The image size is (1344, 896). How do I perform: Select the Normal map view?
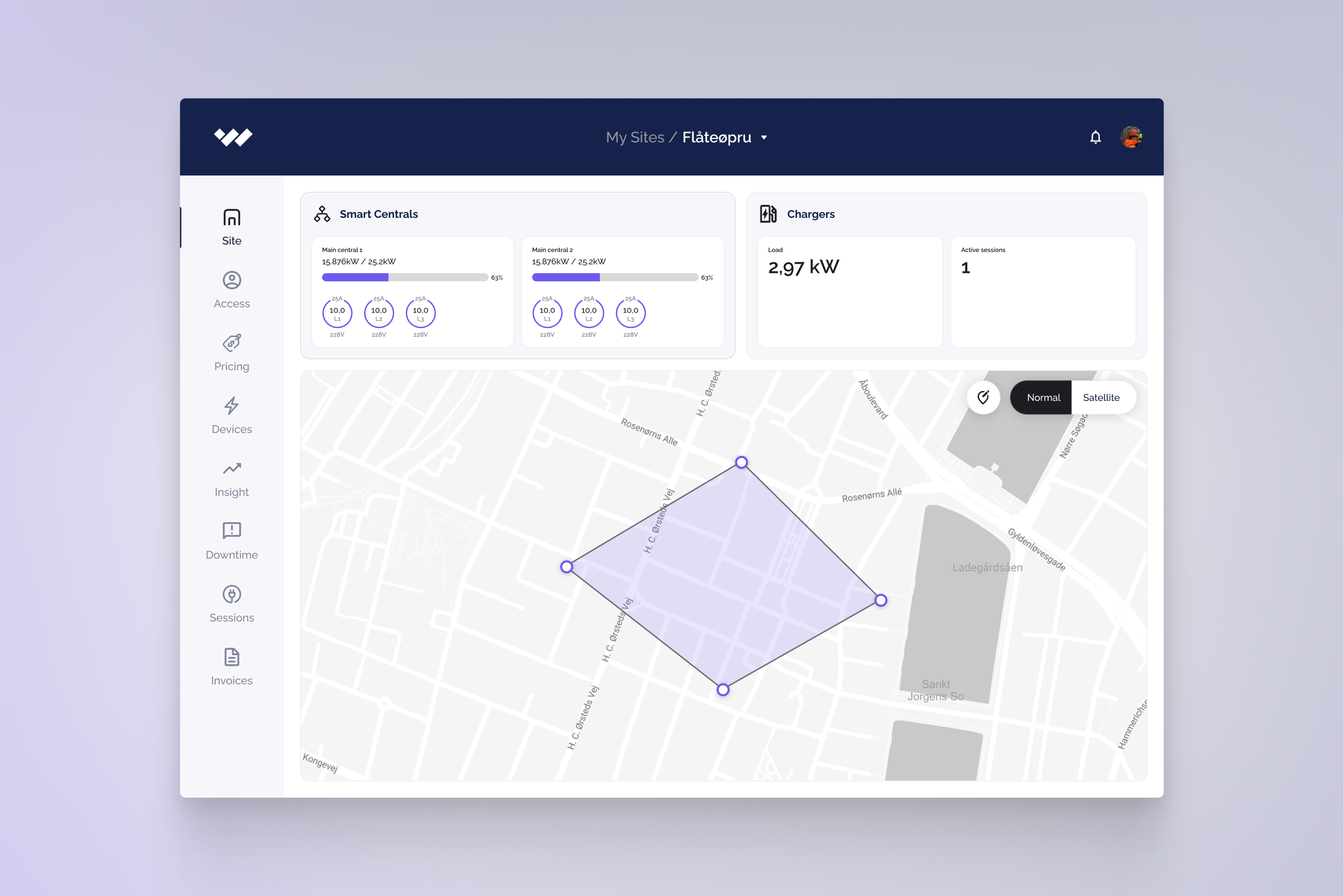(1043, 397)
